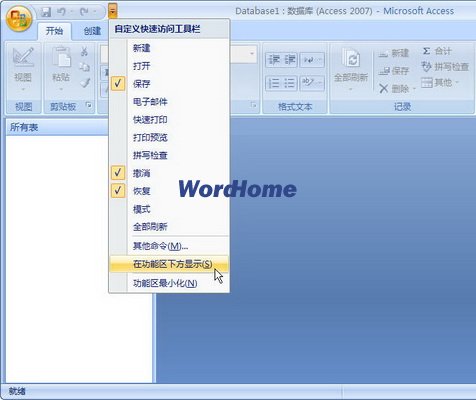Uncheck 保存 in the customize menu

pos(169,84)
